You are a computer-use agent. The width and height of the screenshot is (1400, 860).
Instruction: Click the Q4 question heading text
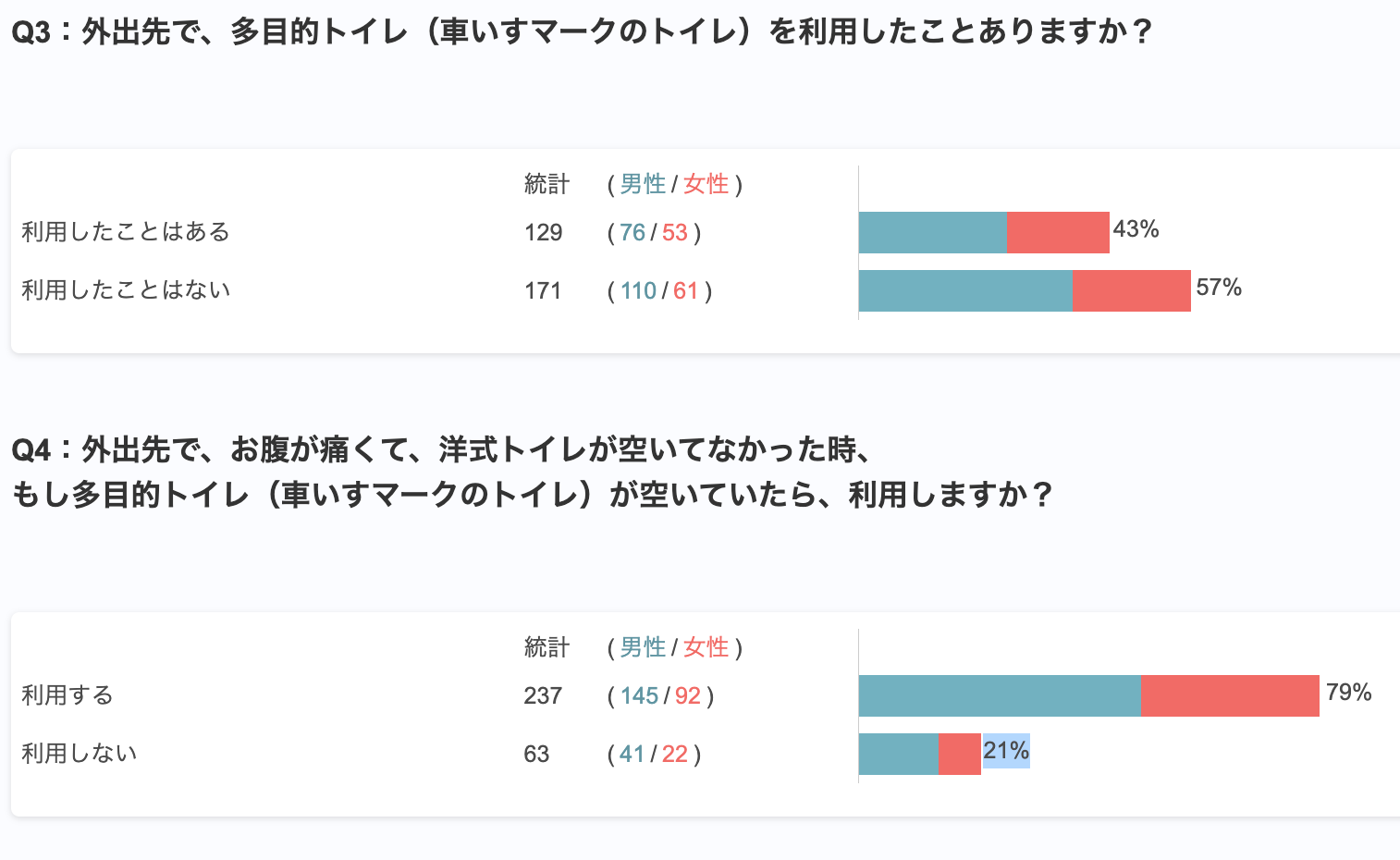coord(532,473)
